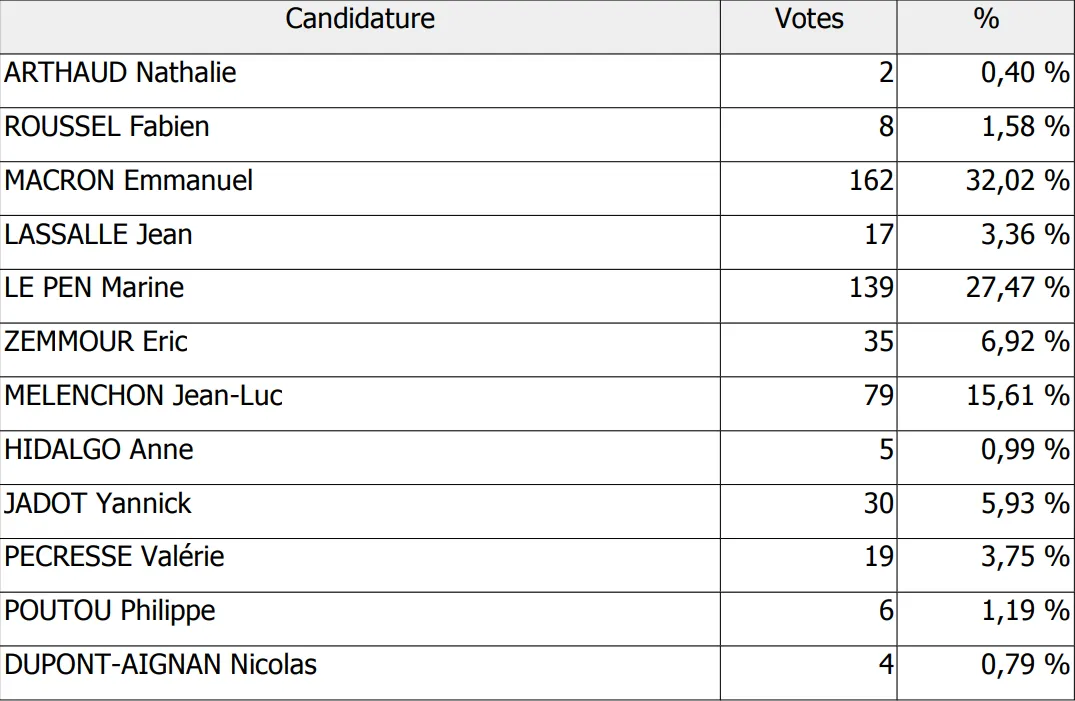Select the ARTHAUD Nathalie name cell
The height and width of the screenshot is (701, 1075).
coord(121,73)
